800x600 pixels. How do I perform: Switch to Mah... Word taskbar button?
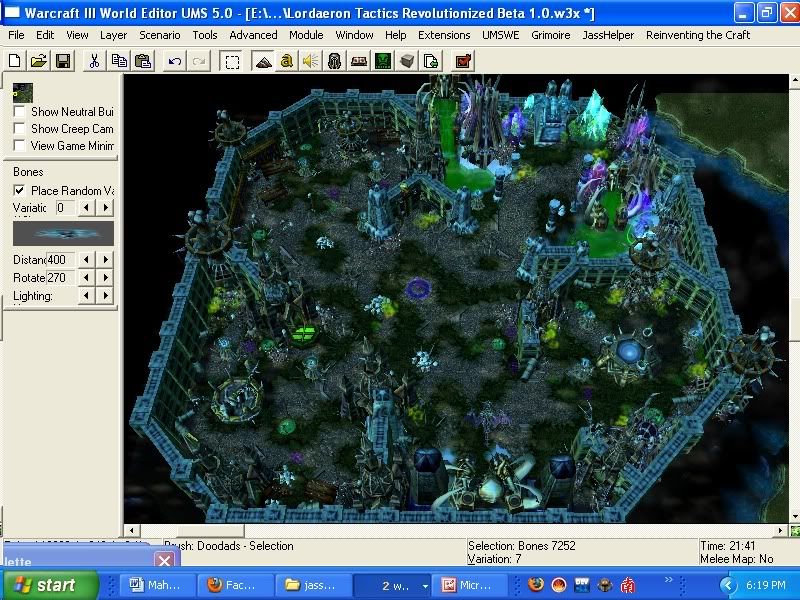[157, 585]
